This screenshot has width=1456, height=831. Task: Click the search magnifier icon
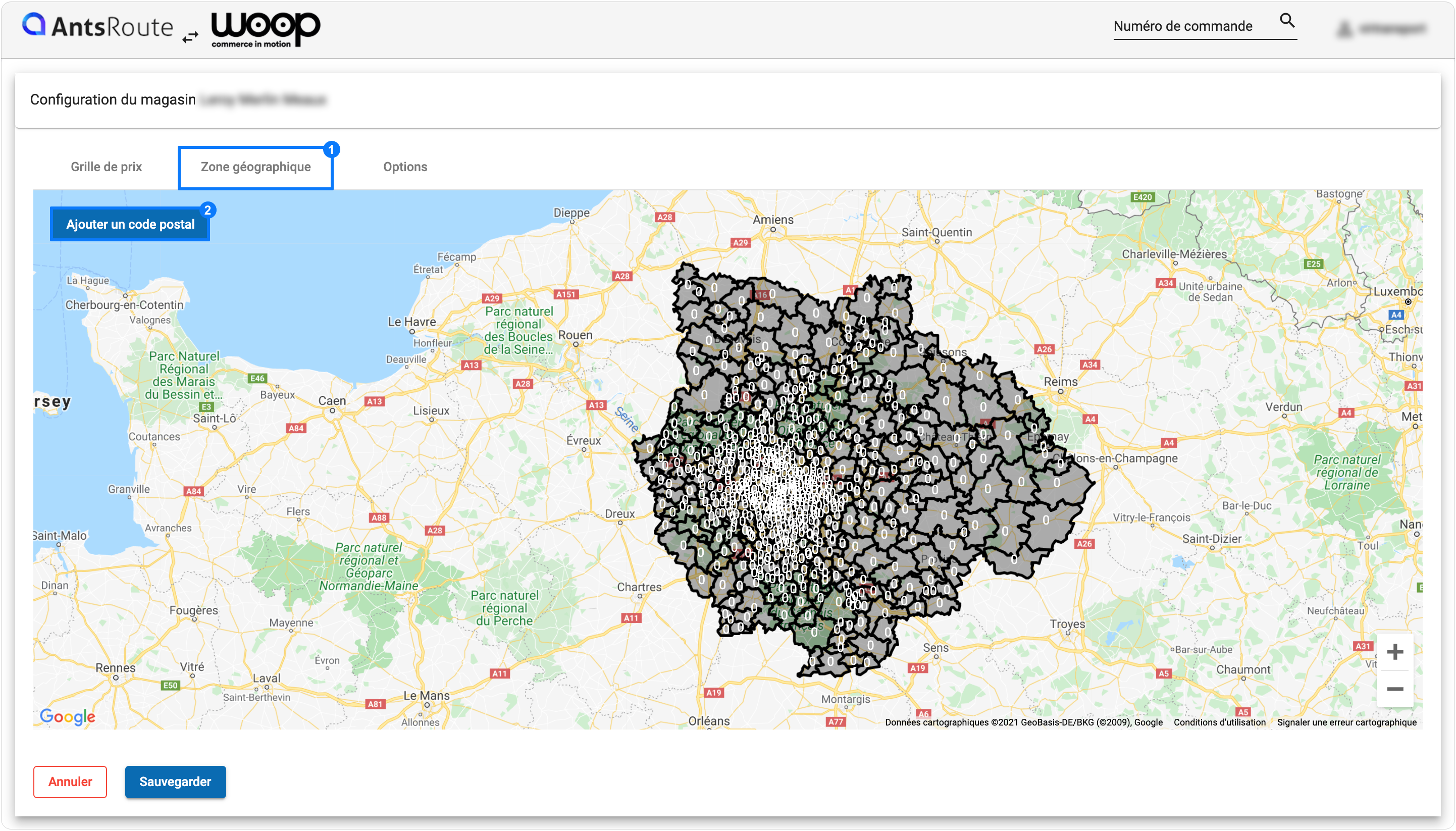point(1287,21)
